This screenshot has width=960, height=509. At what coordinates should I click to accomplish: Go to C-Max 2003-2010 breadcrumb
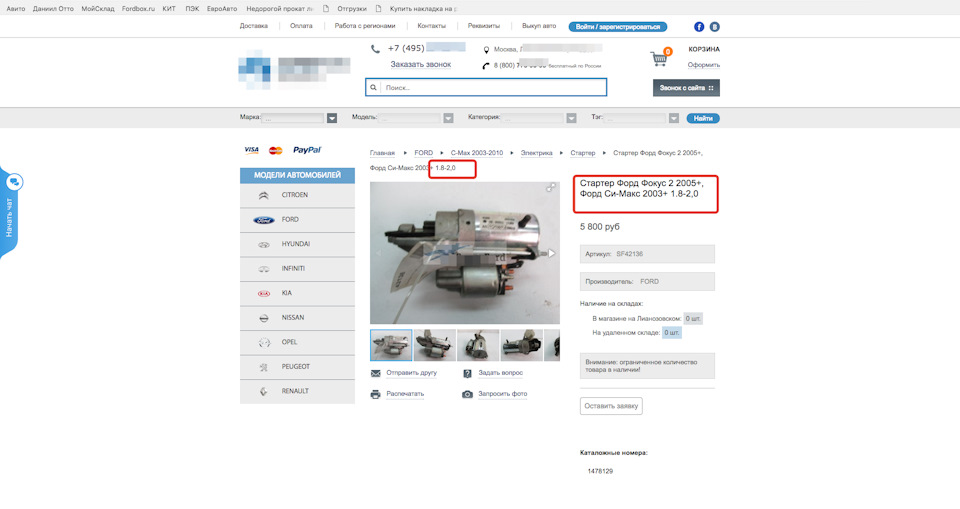pyautogui.click(x=477, y=153)
